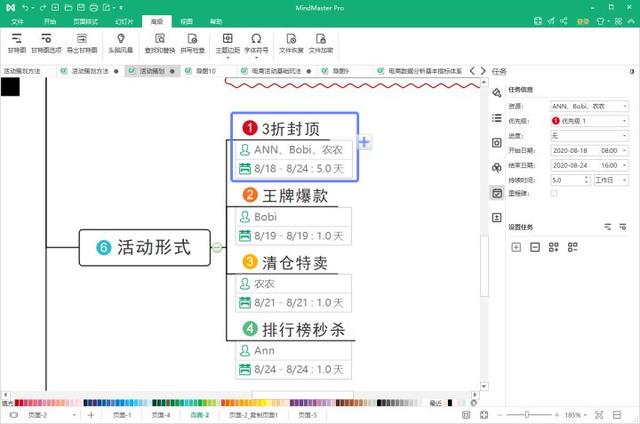Click Export Gantt chart (导出甘特图) icon
Screen dimensions: 640x424
tap(82, 43)
